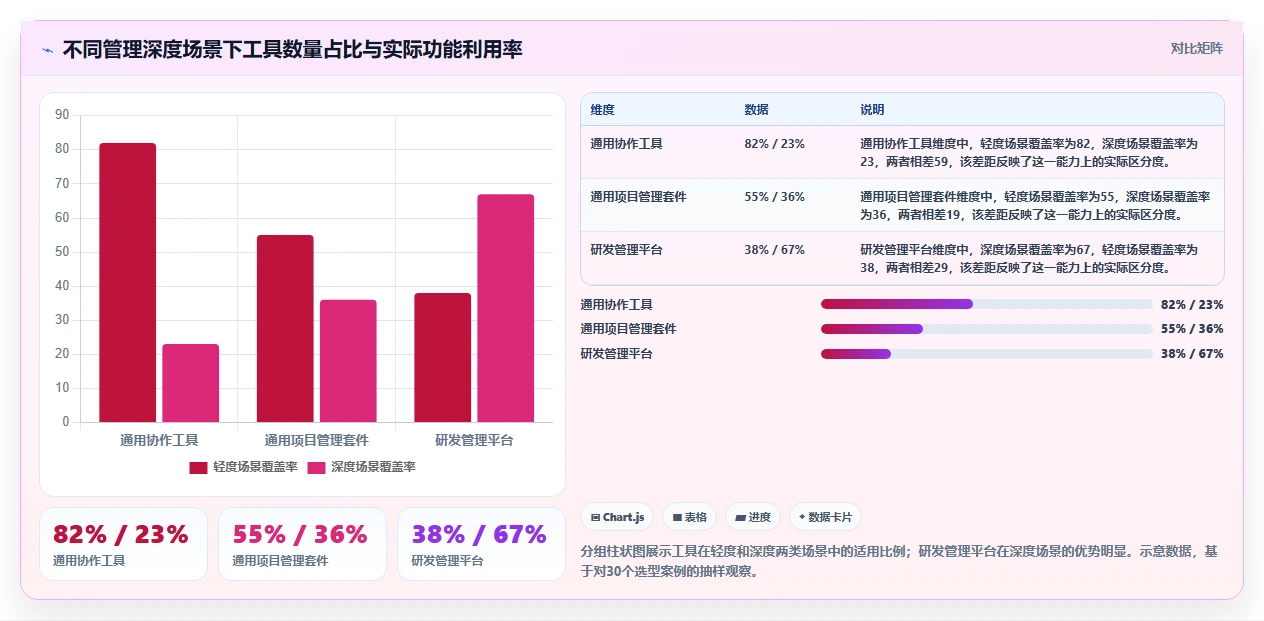The height and width of the screenshot is (621, 1264).
Task: Click the 38% / 67% value beside progress bar
Action: pyautogui.click(x=1192, y=354)
